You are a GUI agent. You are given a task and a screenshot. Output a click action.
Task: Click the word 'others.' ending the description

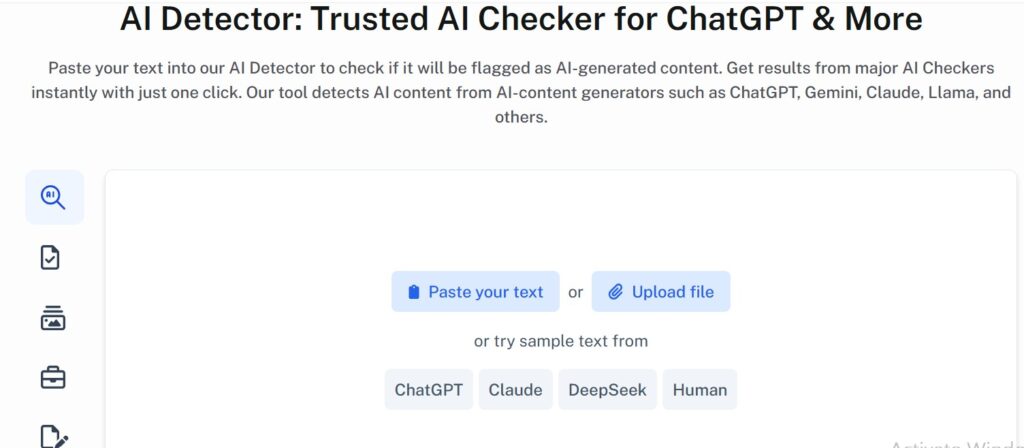coord(521,117)
